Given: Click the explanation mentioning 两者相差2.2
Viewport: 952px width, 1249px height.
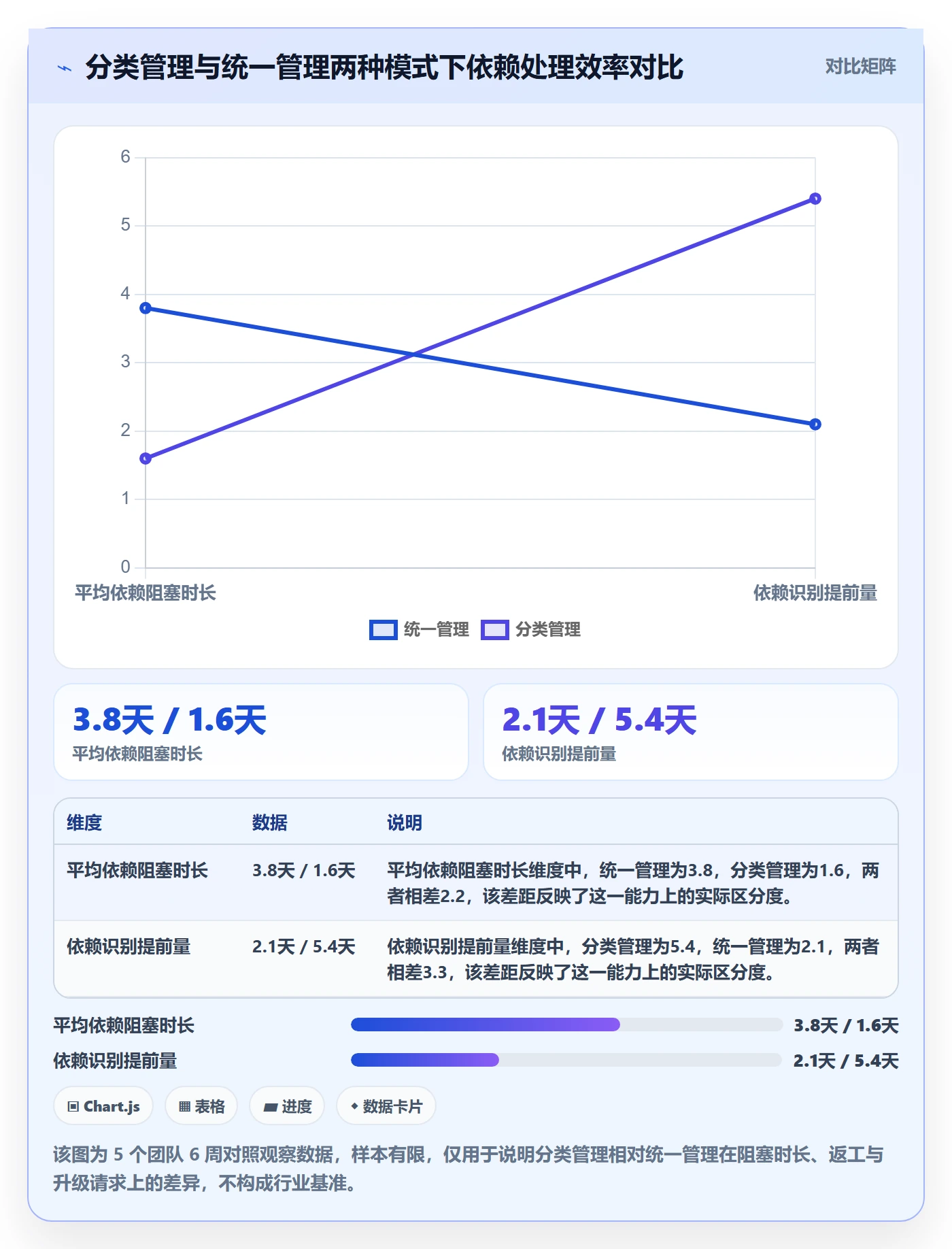Looking at the screenshot, I should 633,883.
